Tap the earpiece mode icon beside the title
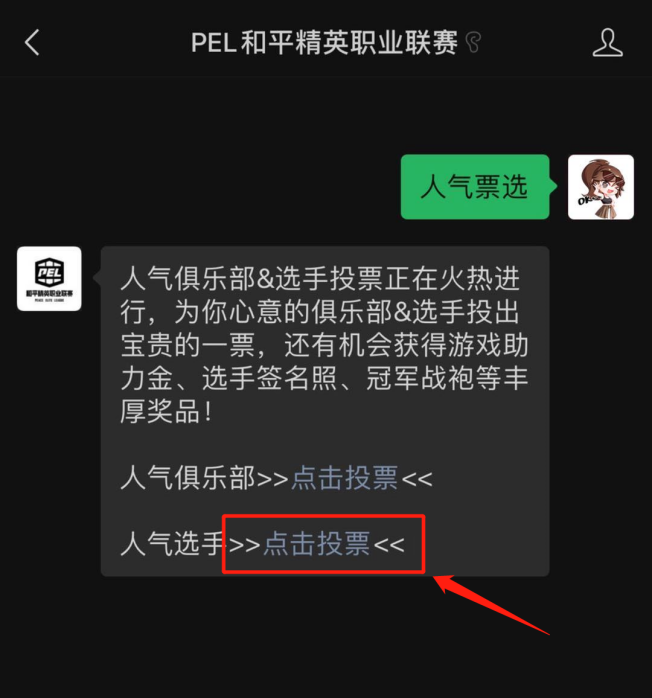The height and width of the screenshot is (698, 652). click(x=473, y=42)
